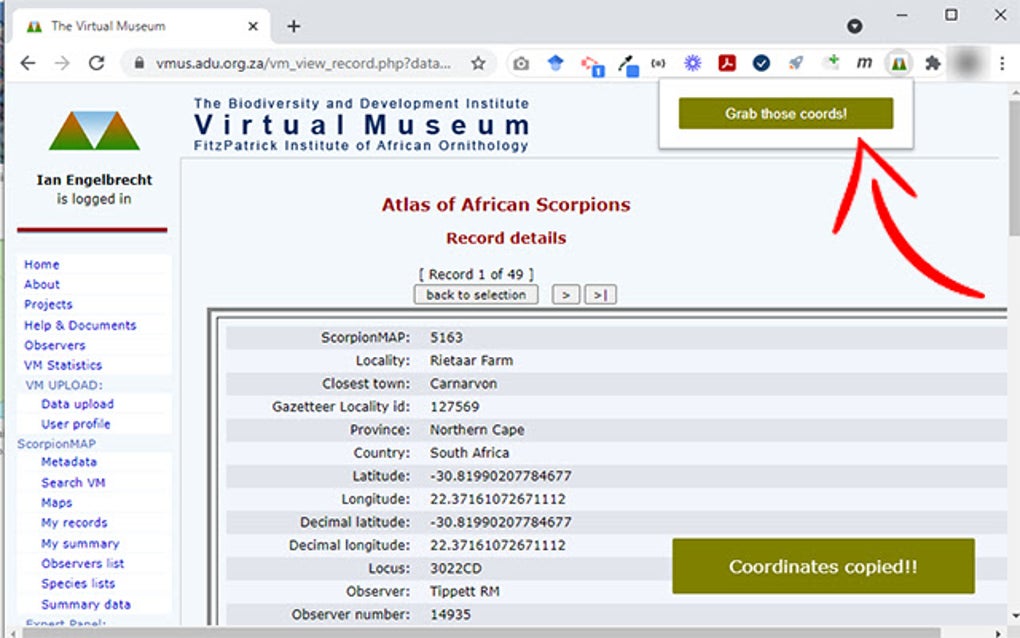This screenshot has width=1020, height=638.
Task: Open the Adobe Acrobat PDF extension
Action: (x=726, y=62)
